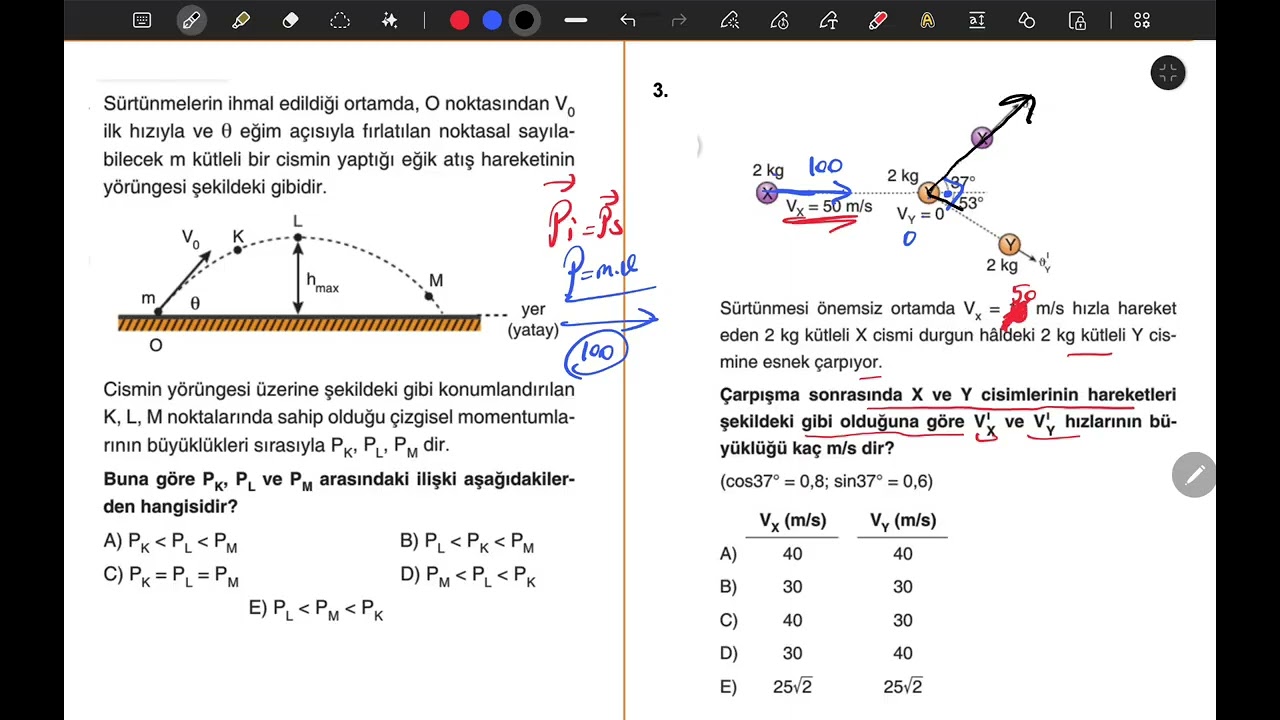Activate the sparkle magic tool
Screen dimensions: 1280x720
click(x=389, y=20)
